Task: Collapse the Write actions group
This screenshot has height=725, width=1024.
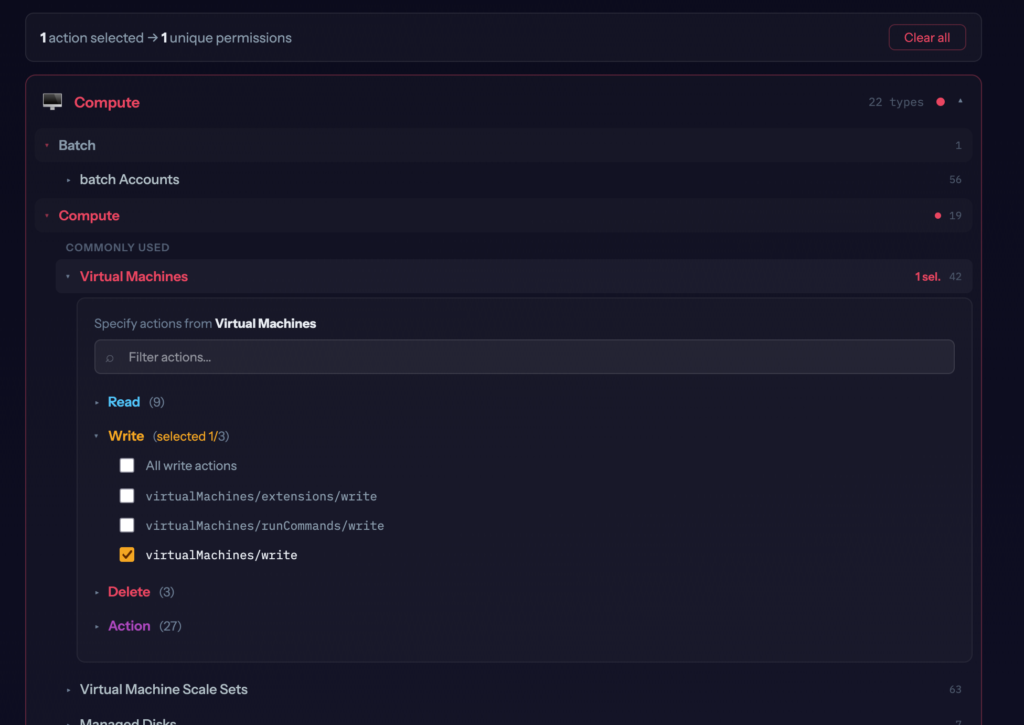Action: pos(125,436)
